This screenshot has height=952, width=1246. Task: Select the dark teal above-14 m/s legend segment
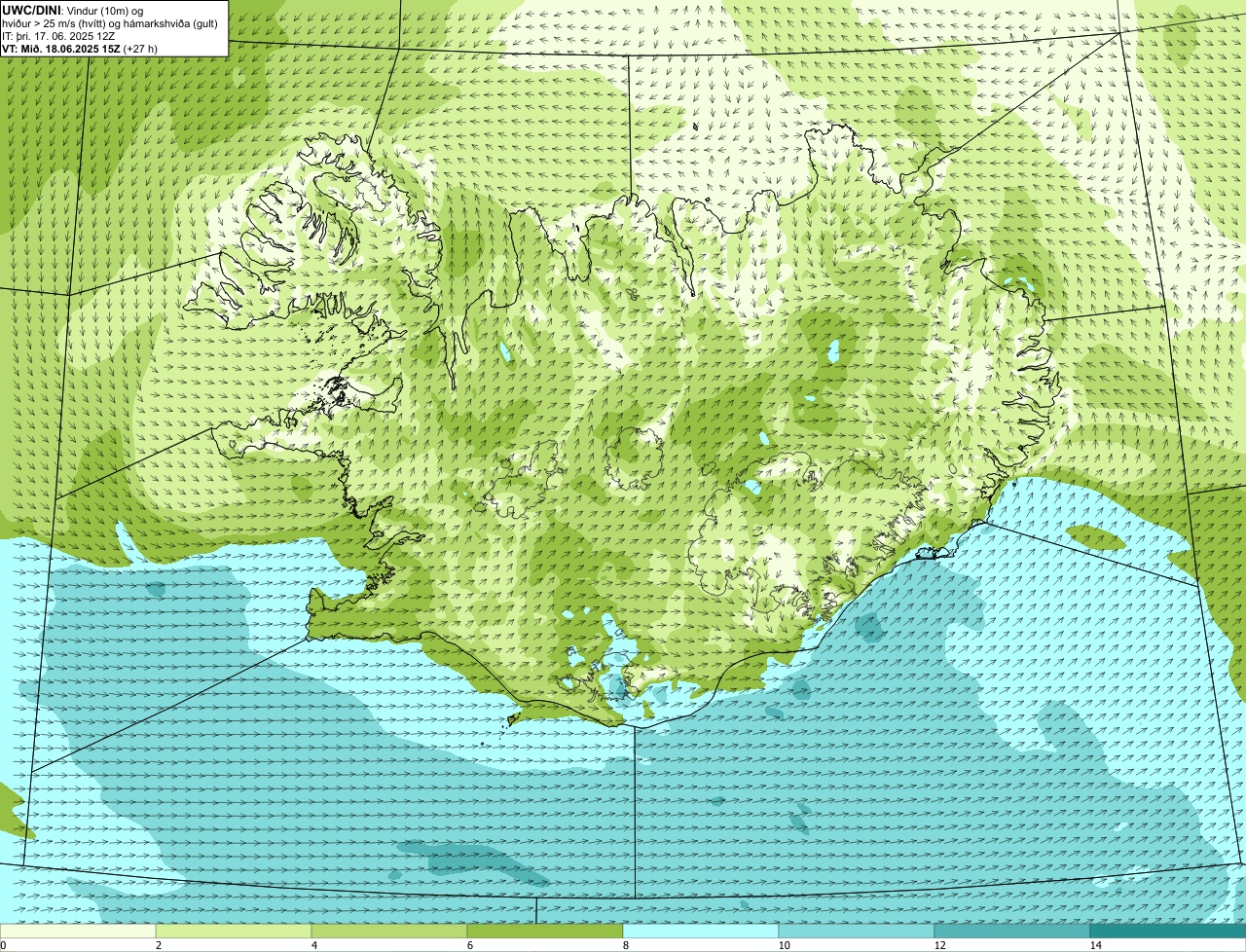(1168, 932)
